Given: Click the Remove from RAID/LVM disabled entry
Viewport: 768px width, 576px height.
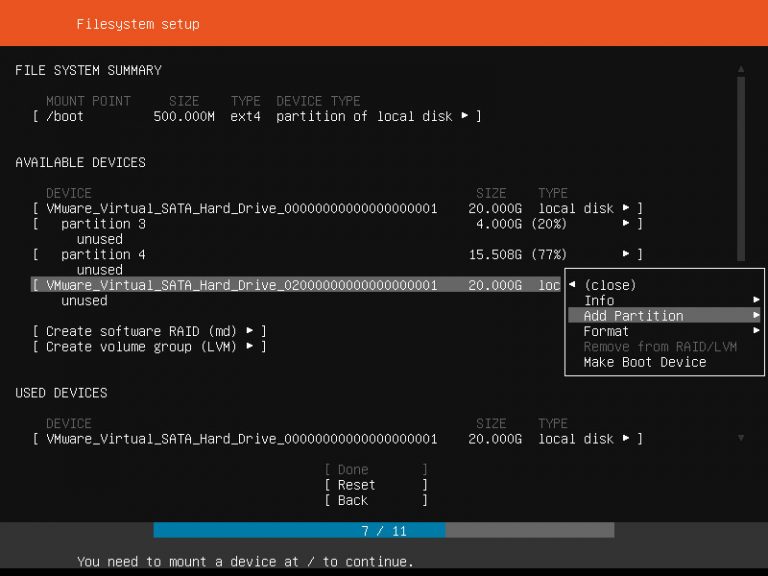Looking at the screenshot, I should click(660, 346).
